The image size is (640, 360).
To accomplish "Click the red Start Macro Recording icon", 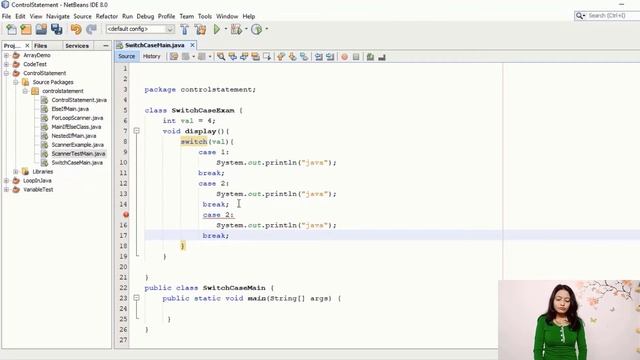I will (344, 57).
